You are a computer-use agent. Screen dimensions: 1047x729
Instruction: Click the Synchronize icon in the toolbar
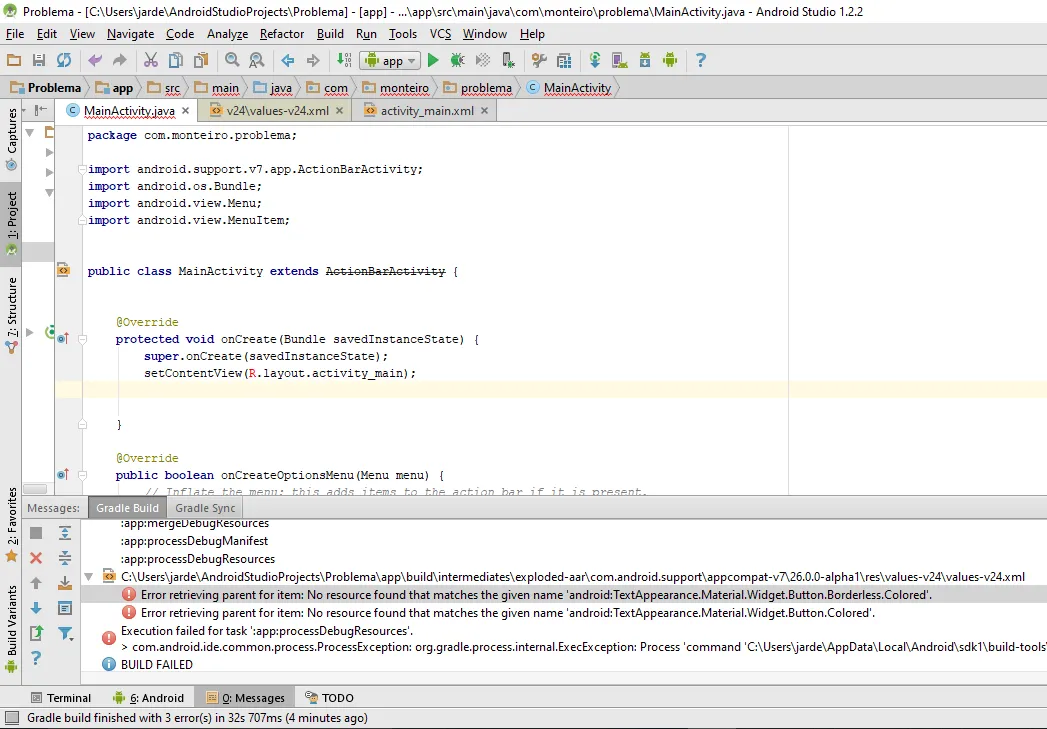64,61
